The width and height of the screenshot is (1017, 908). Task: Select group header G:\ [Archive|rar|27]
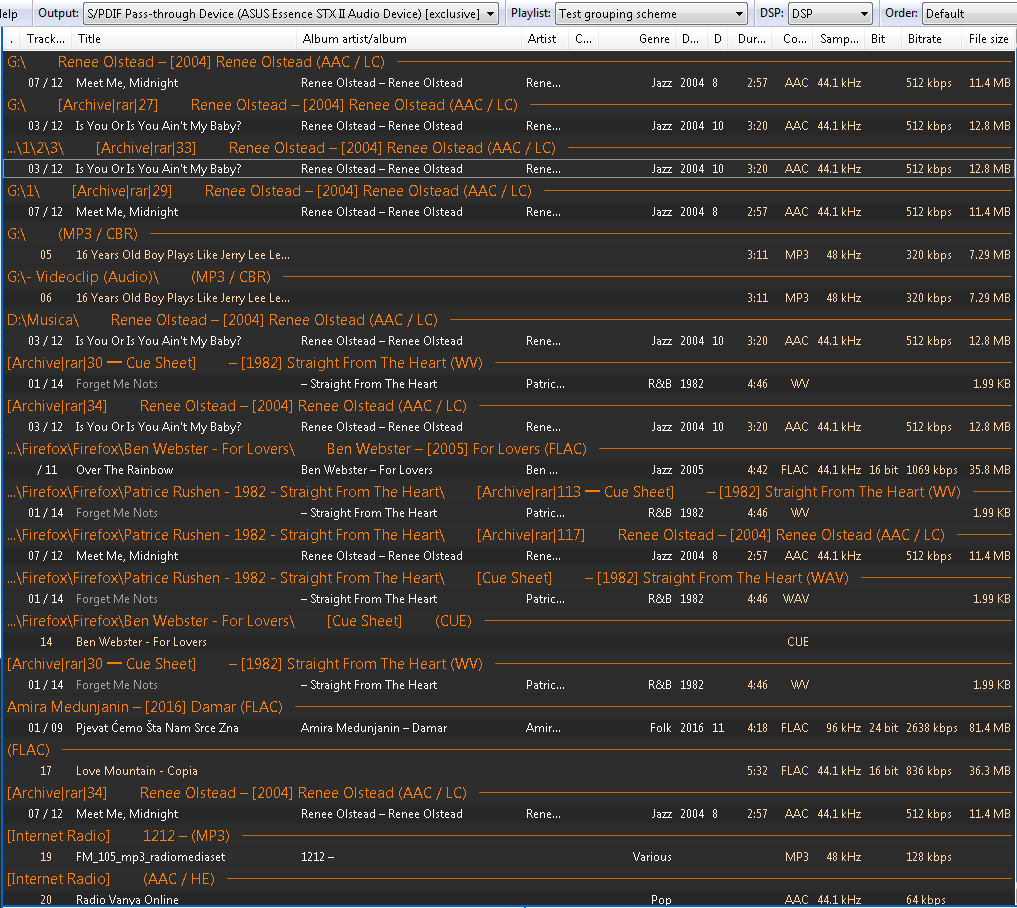(x=508, y=105)
